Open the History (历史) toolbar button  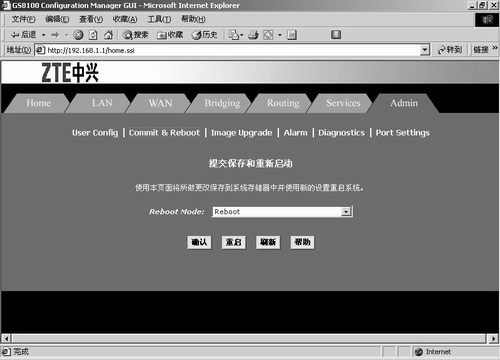204,35
